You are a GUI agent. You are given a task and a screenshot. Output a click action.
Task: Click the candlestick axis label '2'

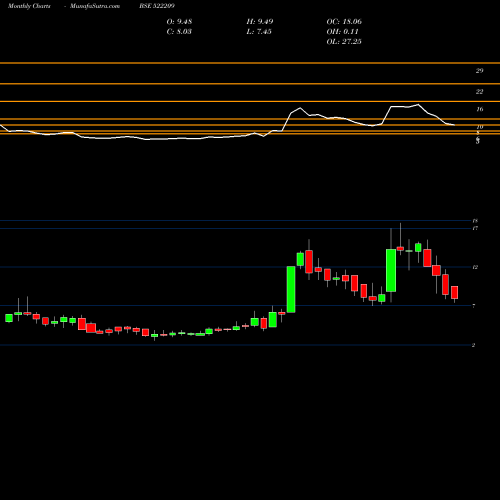[474, 345]
